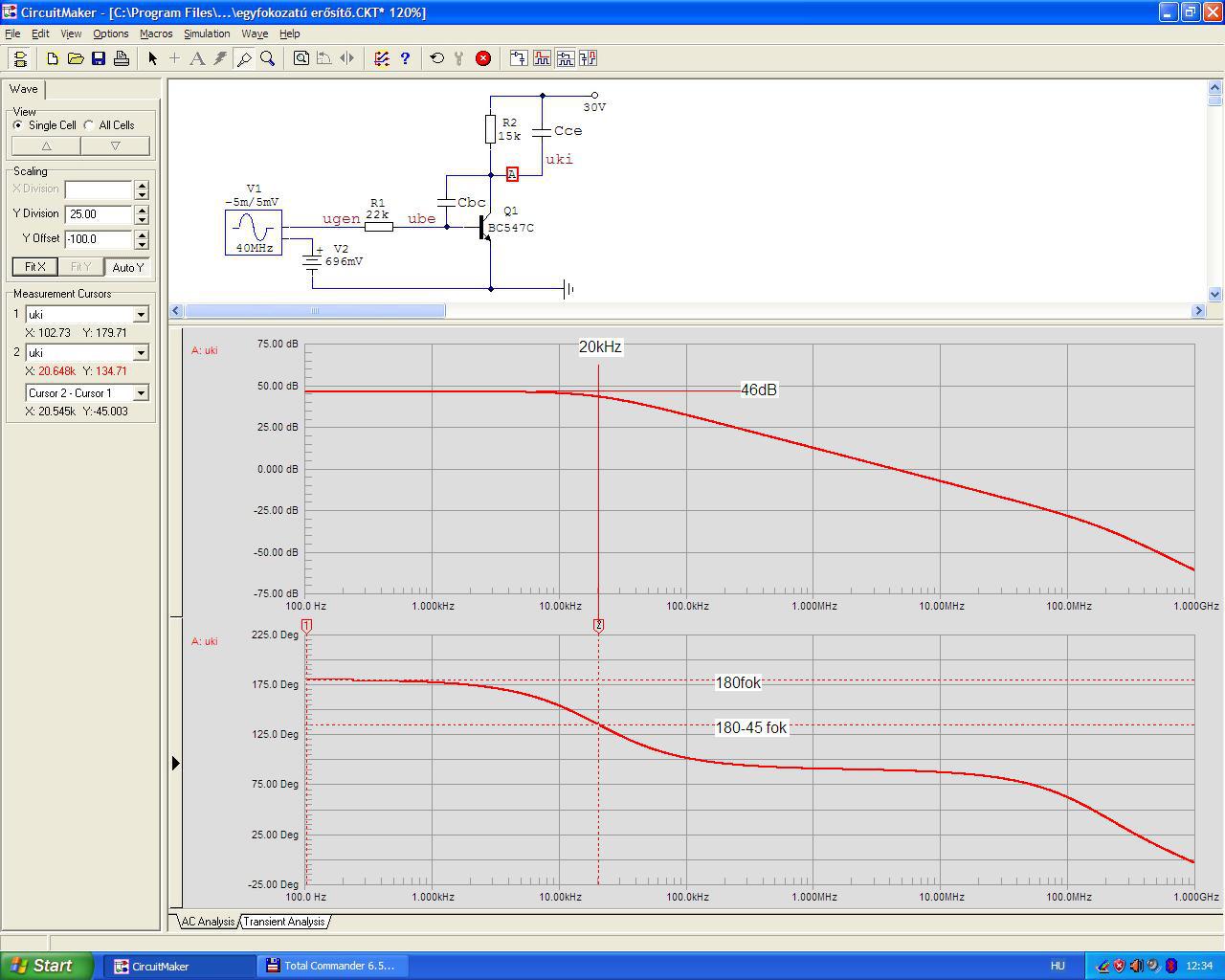Click the third waveform display toolbar icon
Screen dimensions: 1225x980
[565, 58]
